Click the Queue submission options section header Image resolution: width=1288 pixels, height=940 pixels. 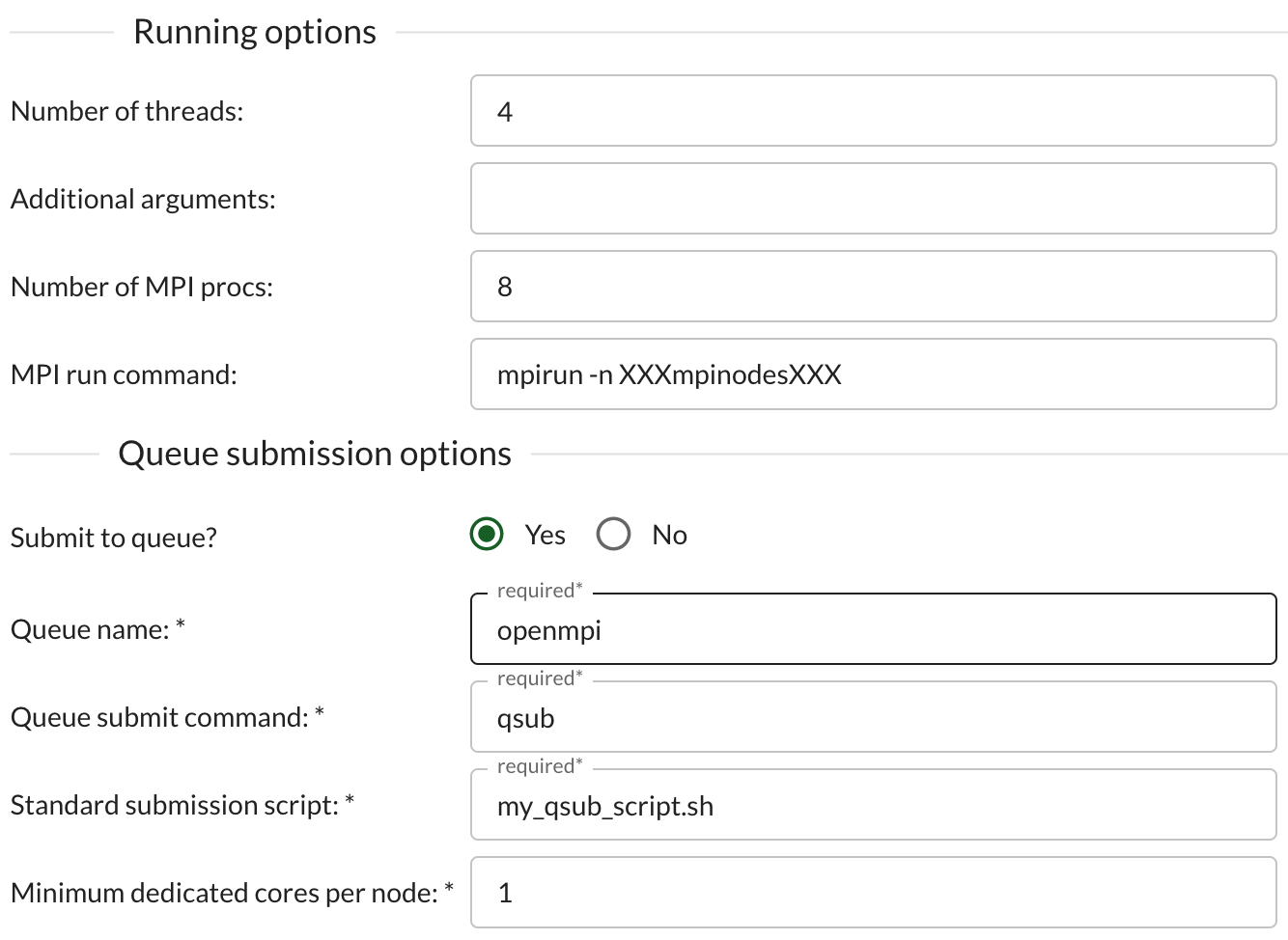click(x=314, y=453)
